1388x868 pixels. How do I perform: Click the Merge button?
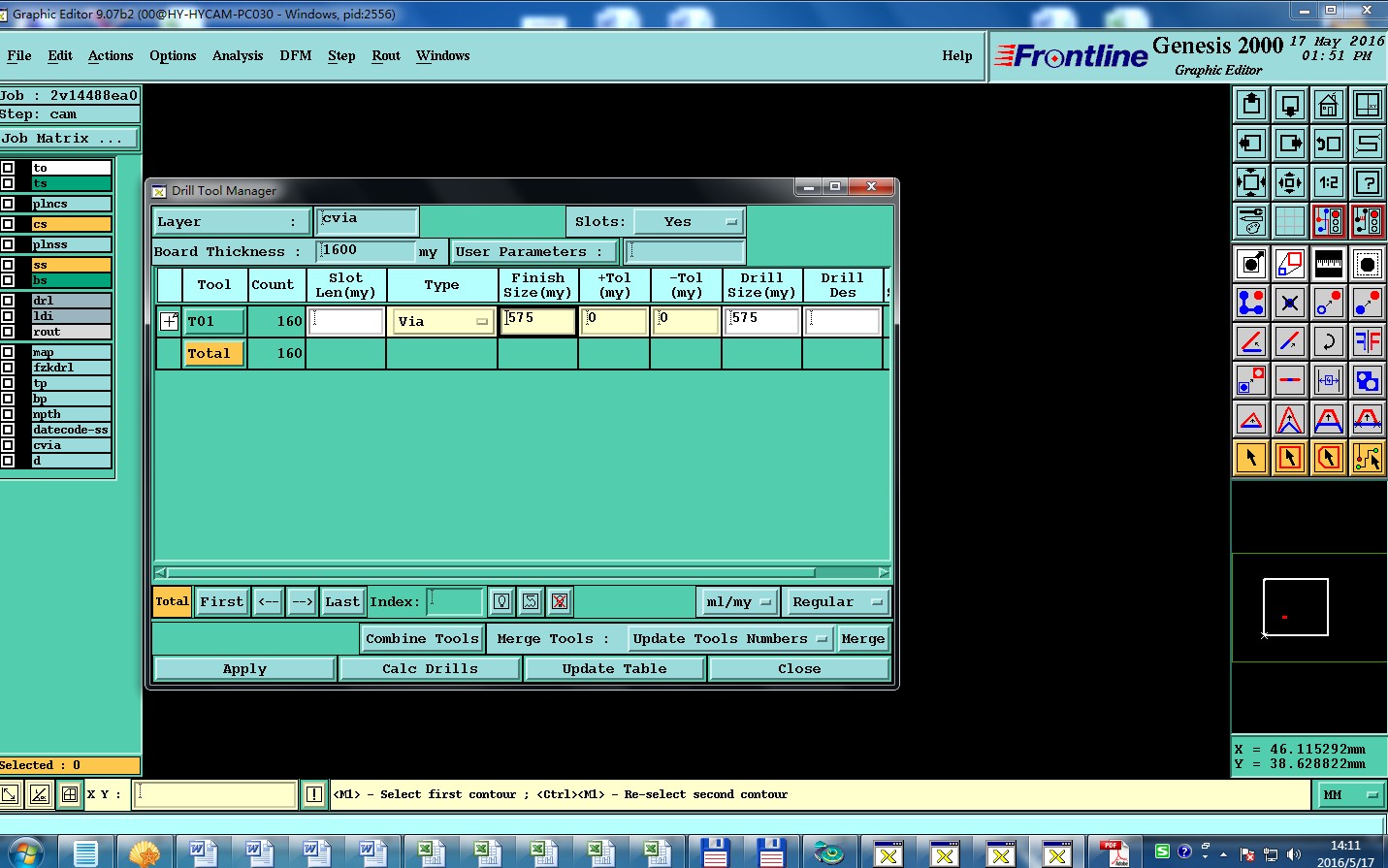point(862,638)
